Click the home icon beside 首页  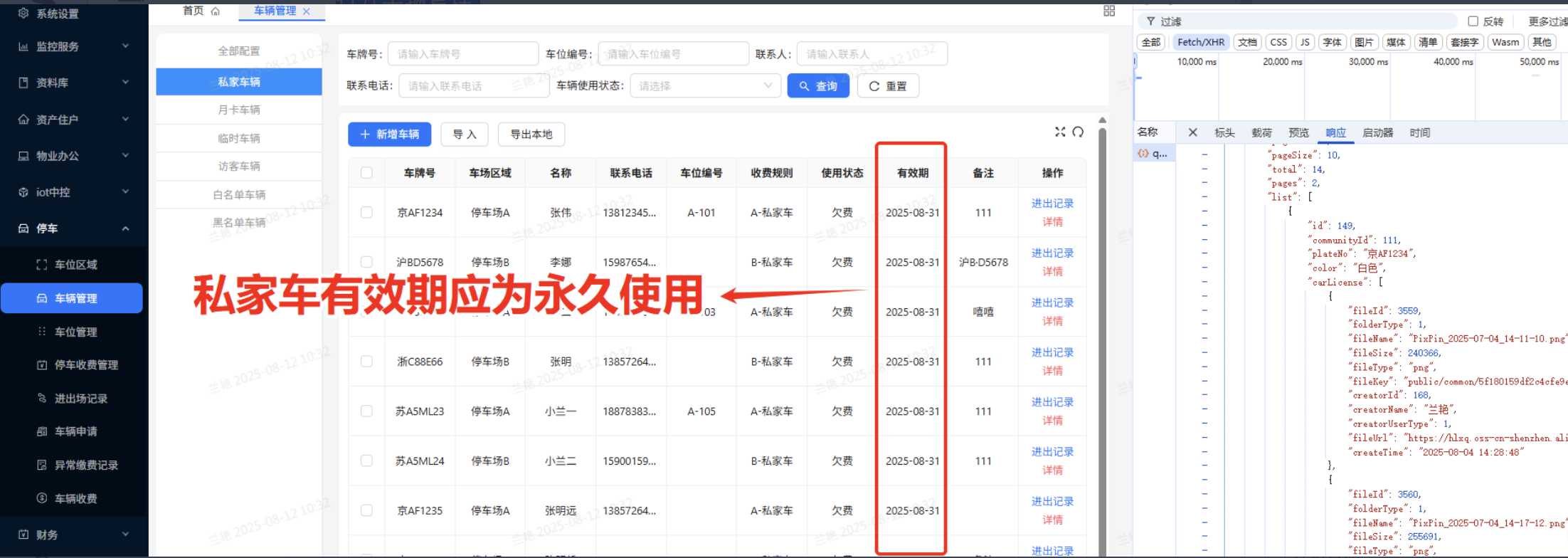(216, 11)
